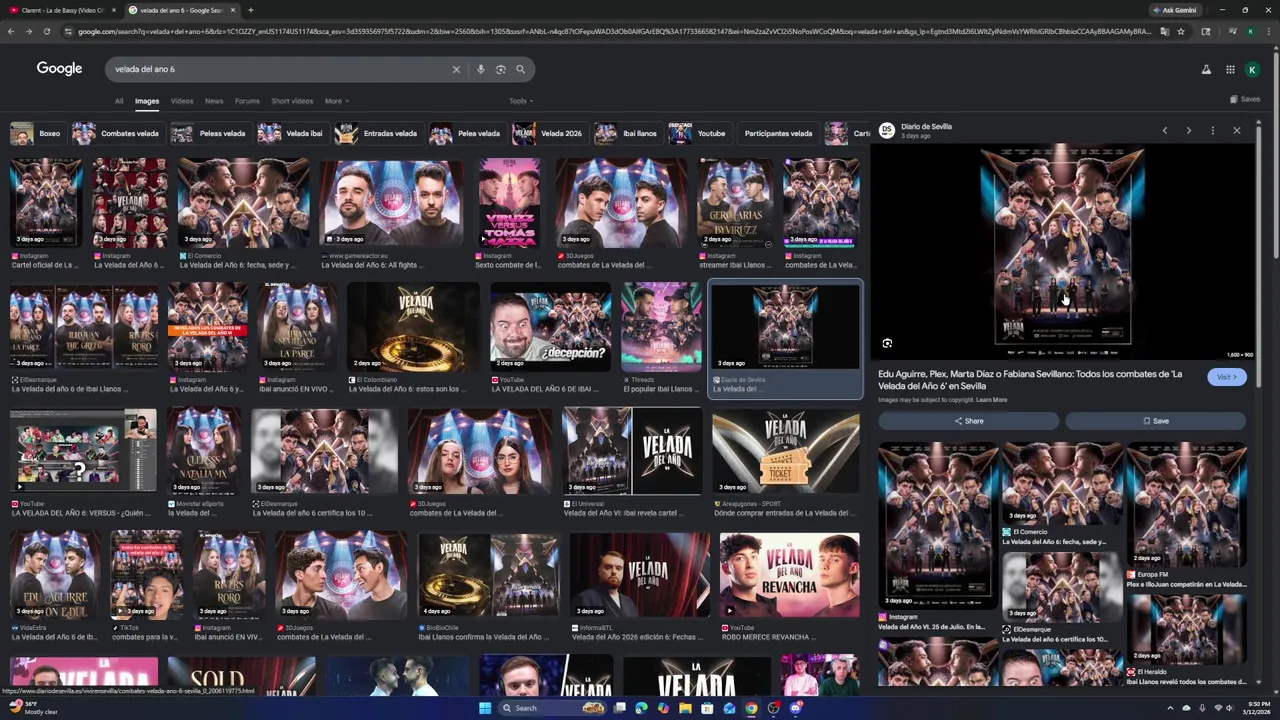This screenshot has width=1280, height=720.
Task: Show hidden system tray icons chevron
Action: [1170, 708]
